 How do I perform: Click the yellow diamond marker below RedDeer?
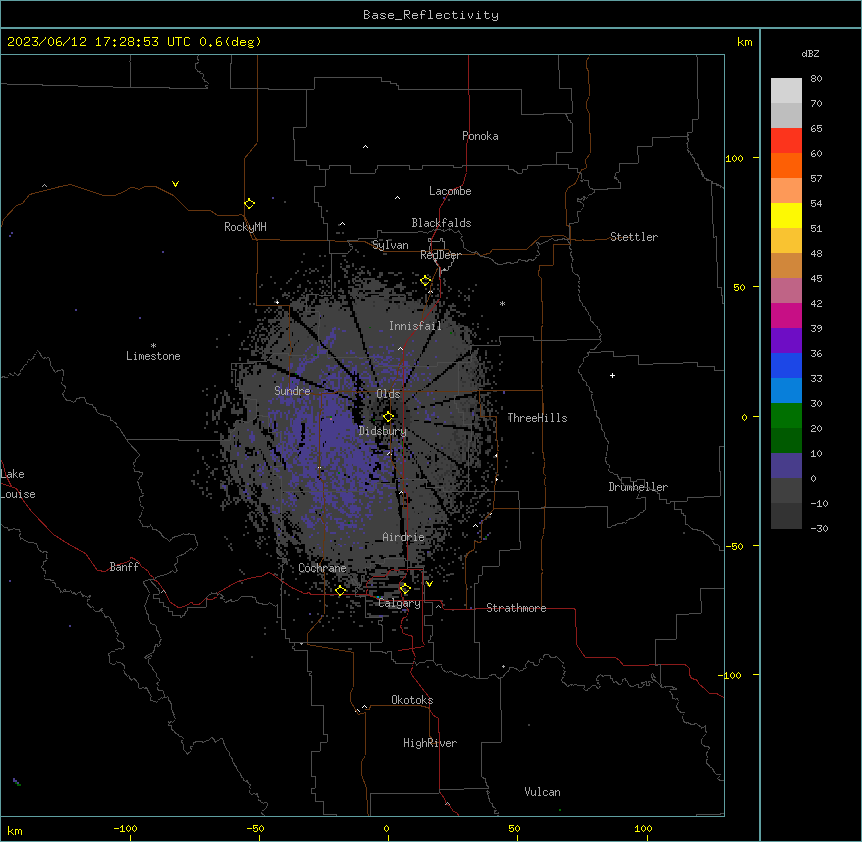coord(426,281)
